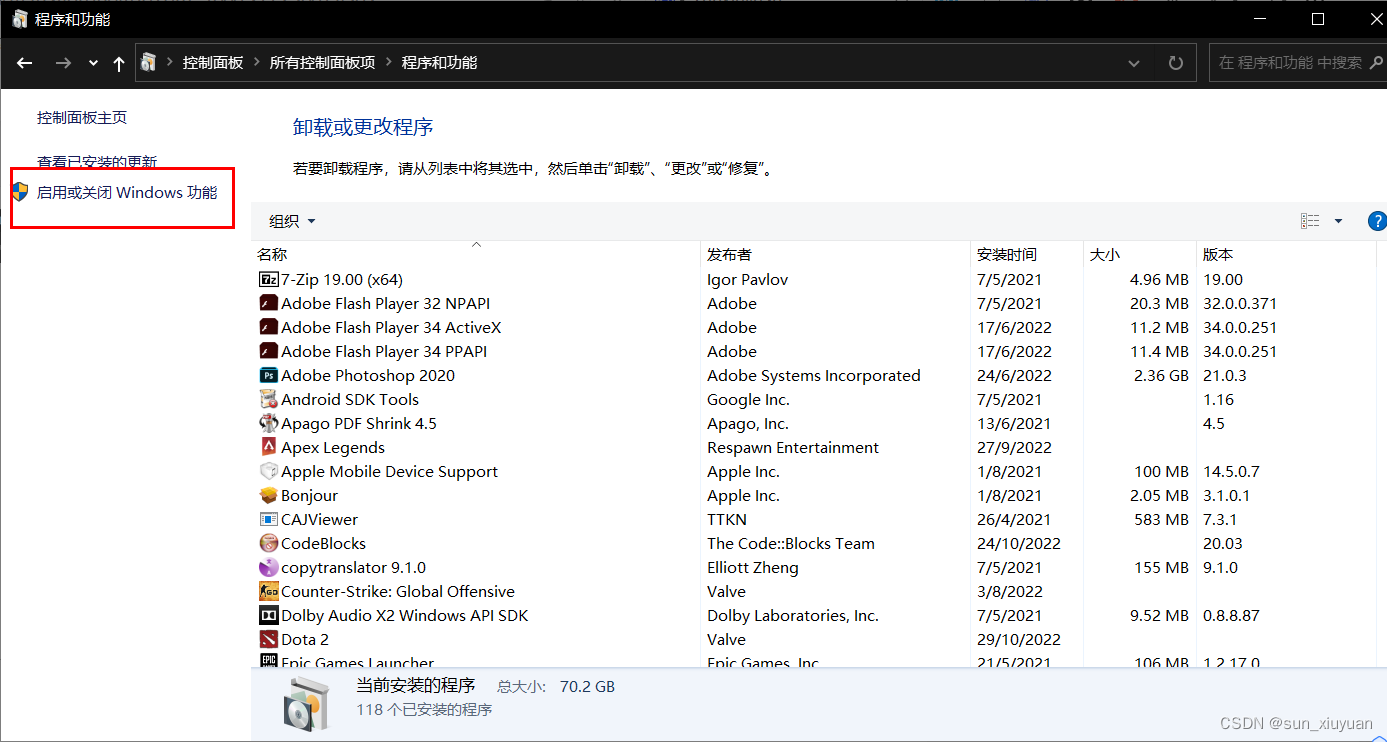Click version 32.0.0.371 cell

[x=1240, y=304]
